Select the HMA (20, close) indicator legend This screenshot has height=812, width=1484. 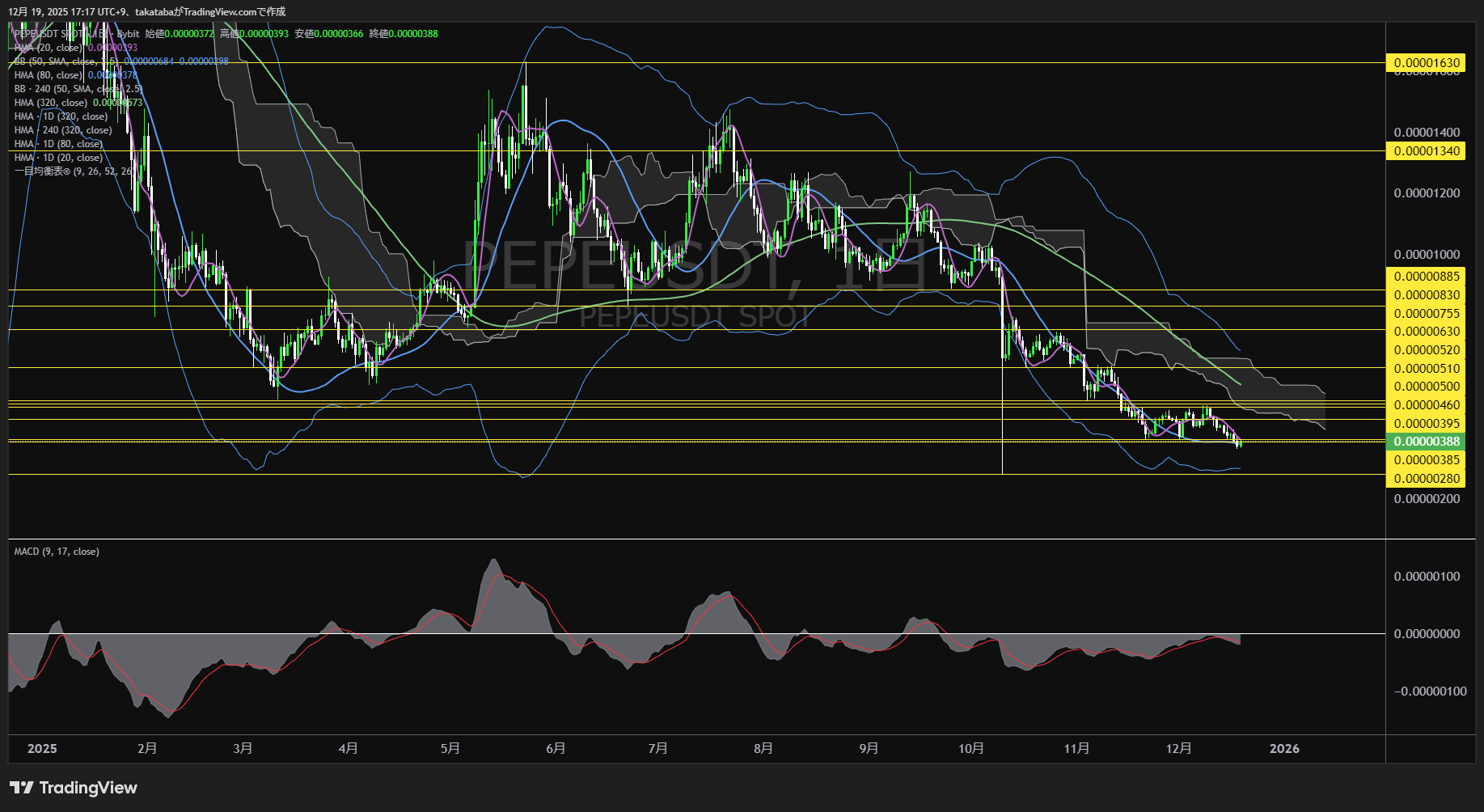48,48
